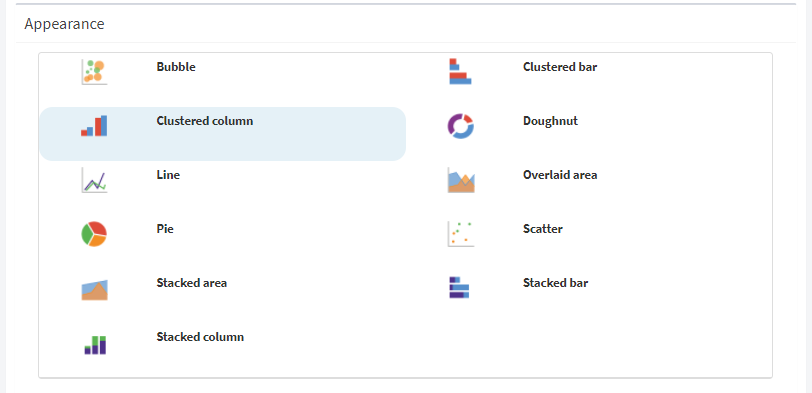Click the Appearance section header

click(x=64, y=24)
